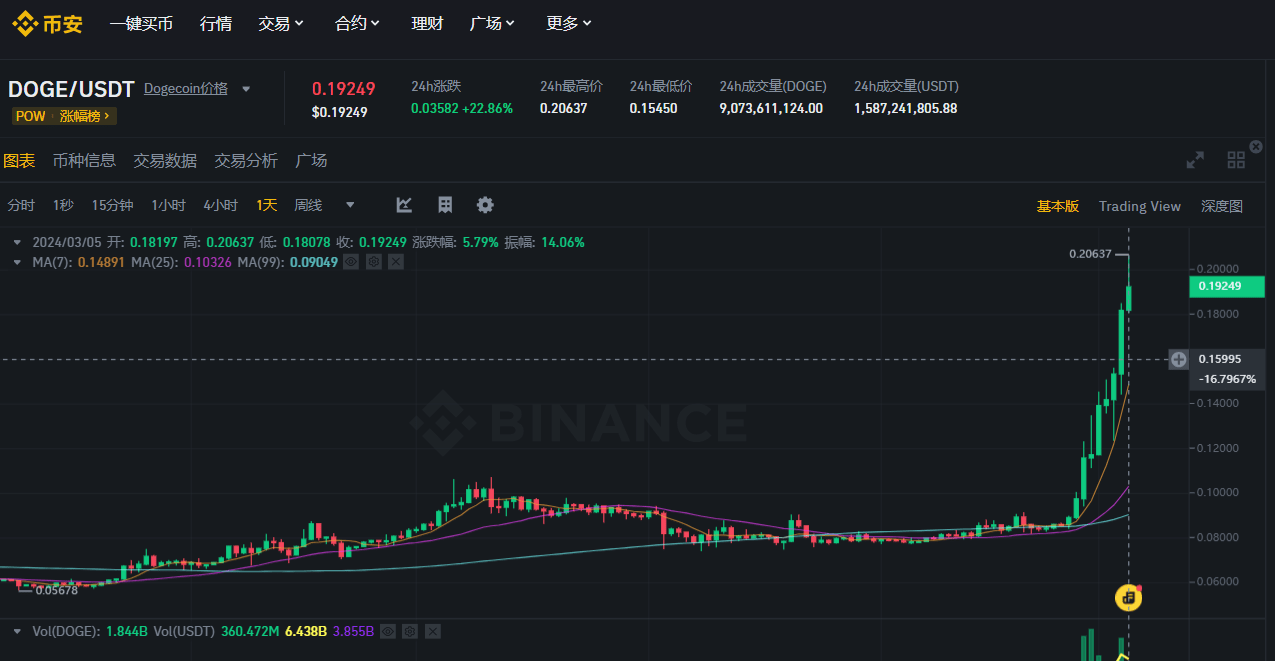This screenshot has height=661, width=1275.
Task: Expand the 广场 navigation menu
Action: click(492, 23)
